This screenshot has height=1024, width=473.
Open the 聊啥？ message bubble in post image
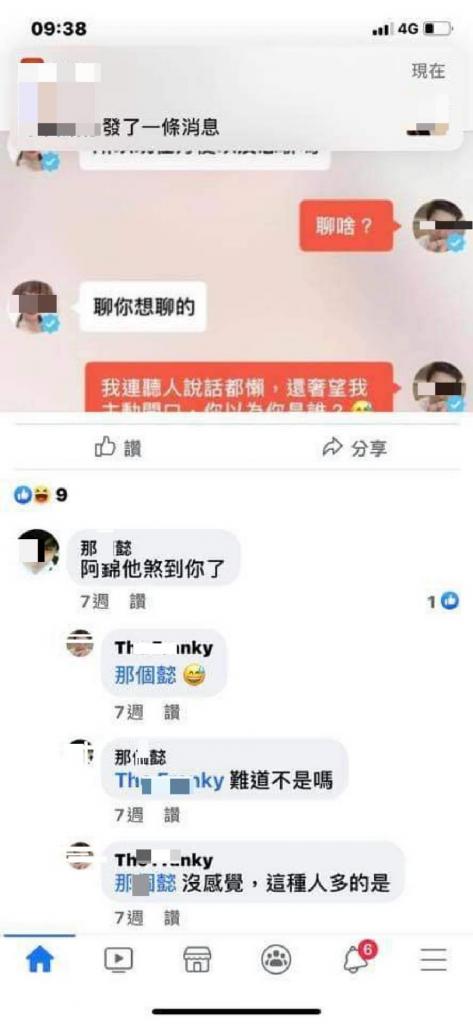(x=346, y=226)
